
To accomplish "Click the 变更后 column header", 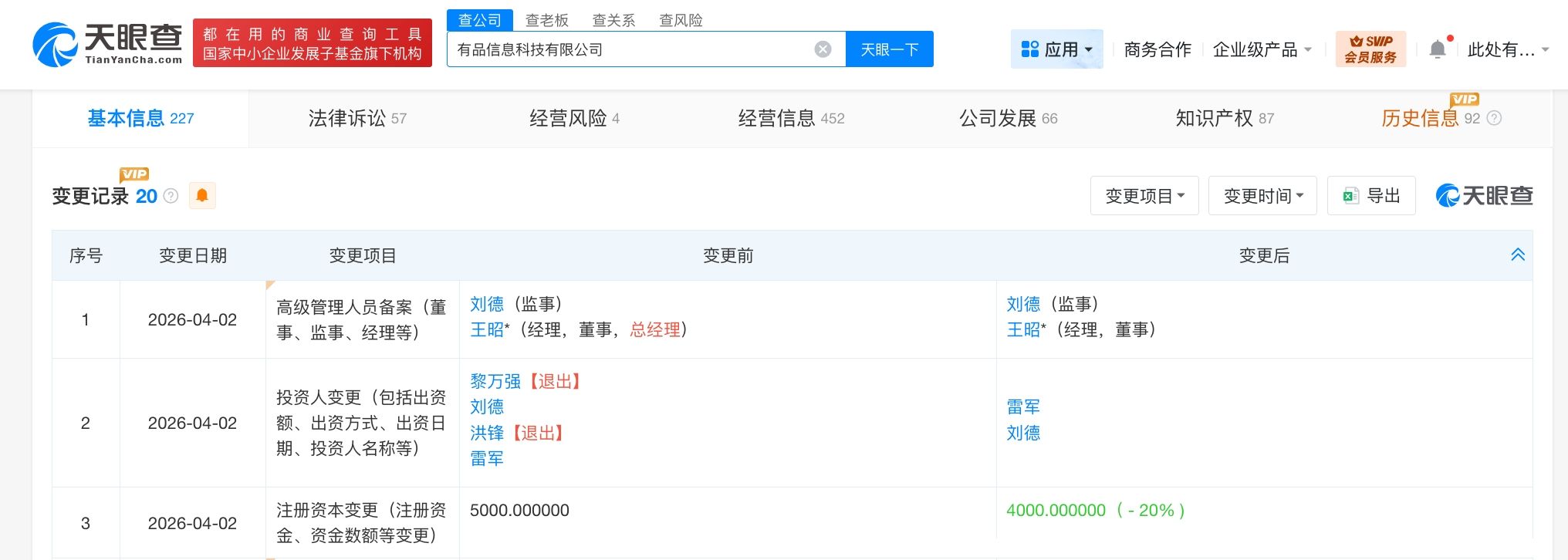I will [x=1264, y=255].
